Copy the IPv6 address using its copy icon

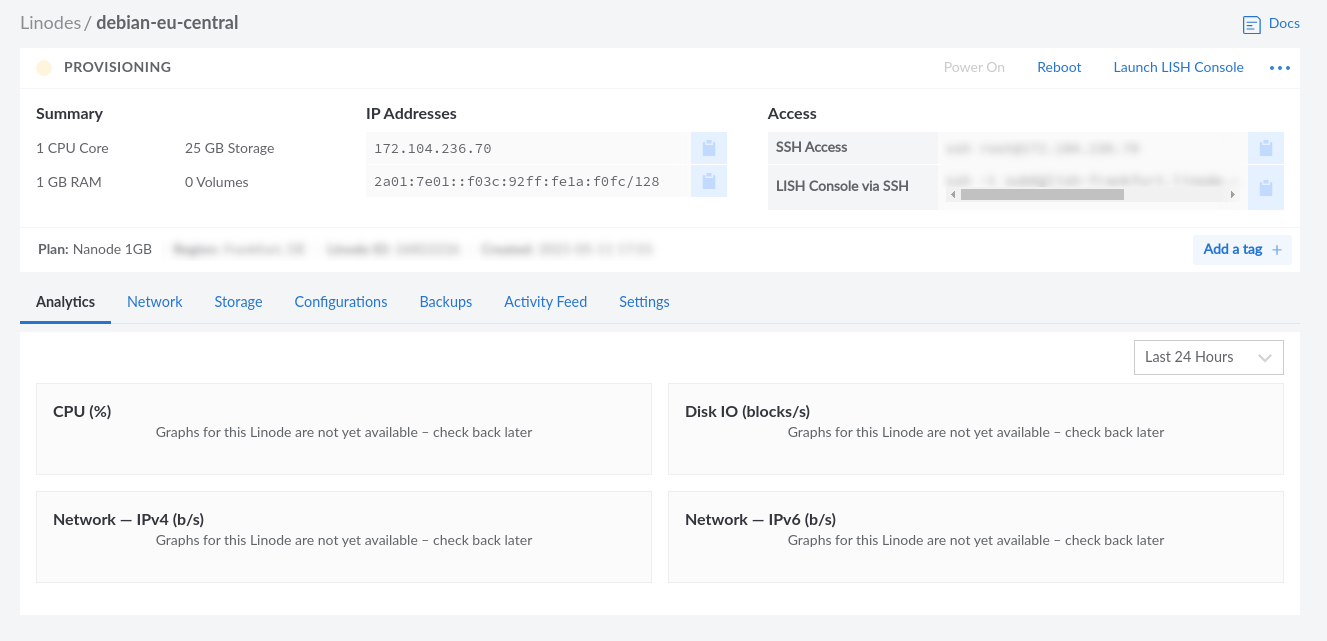tap(708, 181)
